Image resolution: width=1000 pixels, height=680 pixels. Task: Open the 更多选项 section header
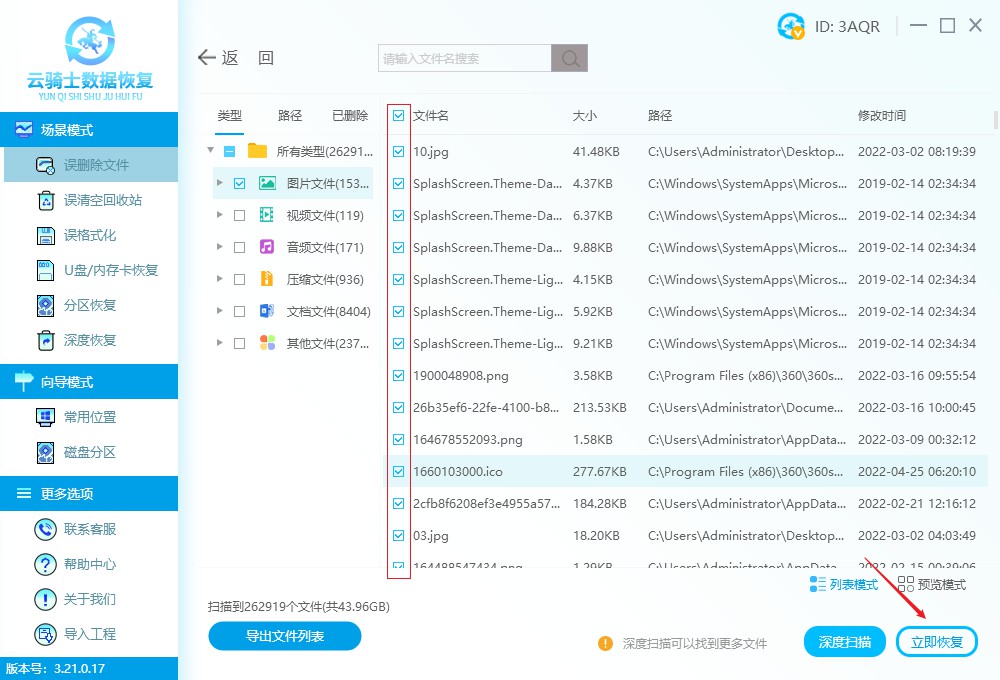89,493
